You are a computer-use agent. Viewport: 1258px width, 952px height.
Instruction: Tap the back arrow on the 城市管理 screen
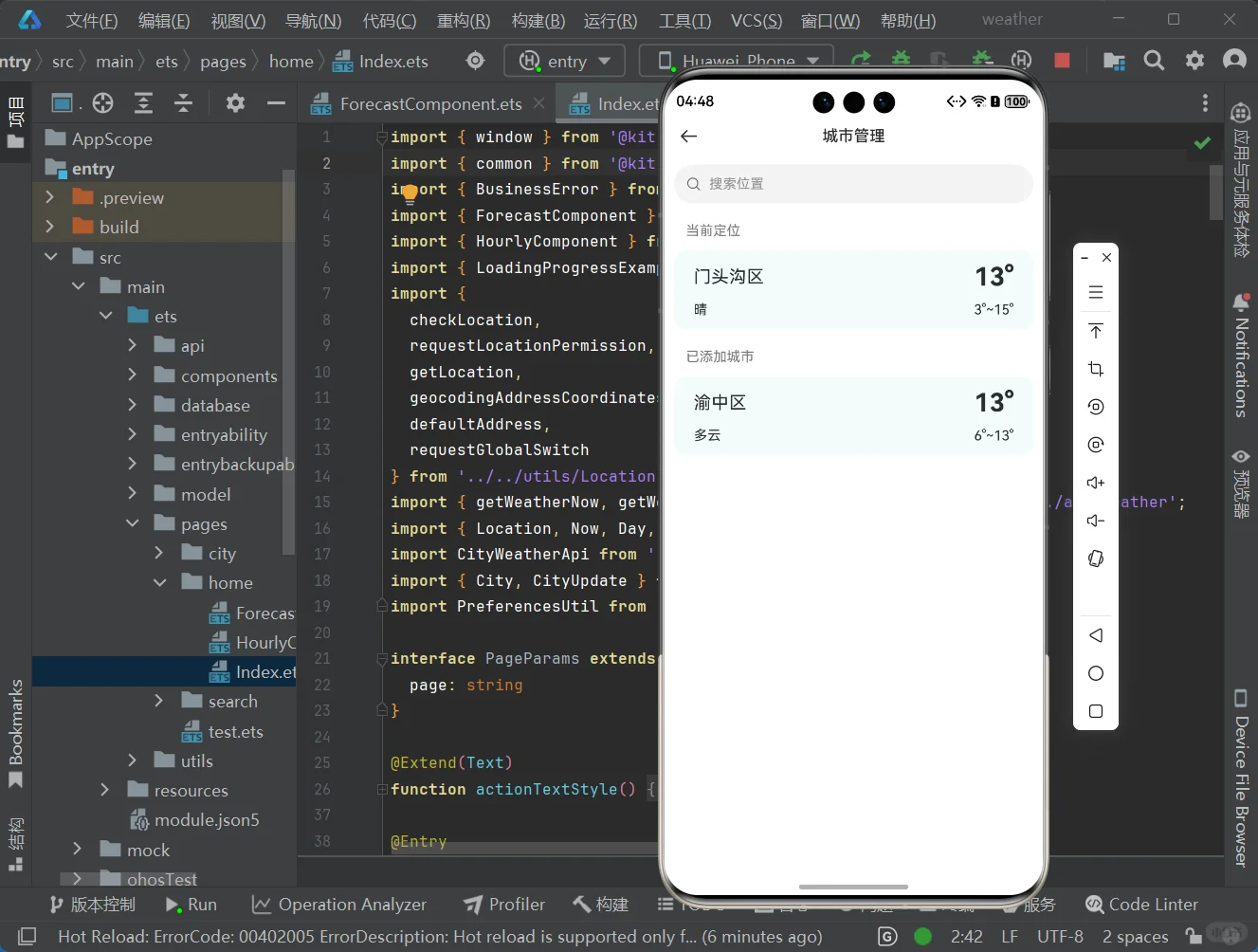point(689,137)
